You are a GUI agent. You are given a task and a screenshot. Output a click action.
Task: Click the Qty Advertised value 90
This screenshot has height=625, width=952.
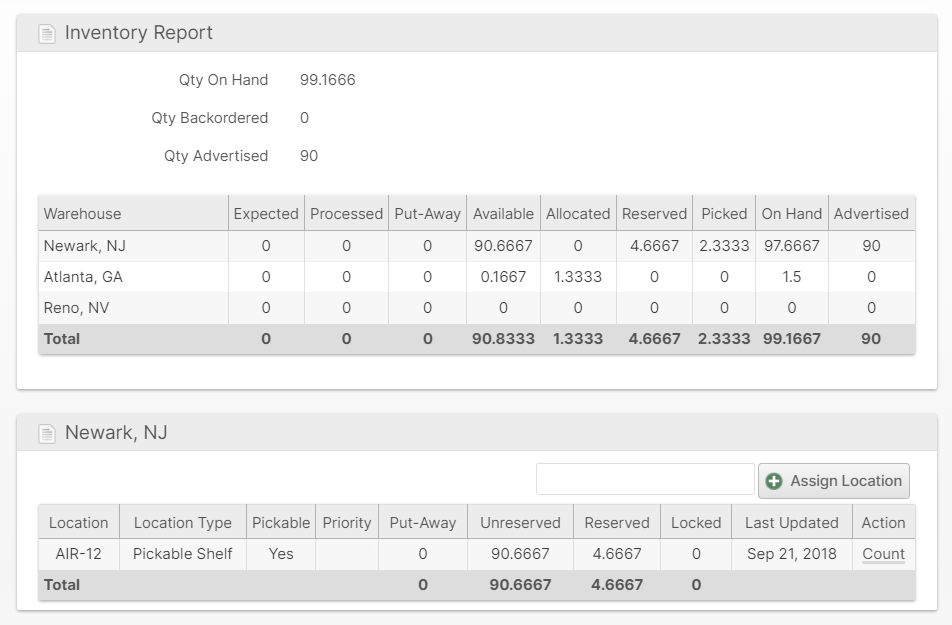[x=308, y=155]
